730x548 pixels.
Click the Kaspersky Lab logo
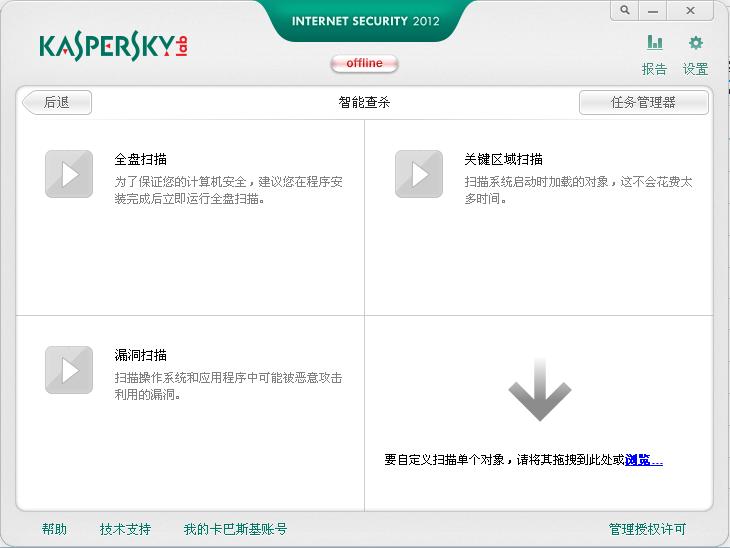coord(114,46)
